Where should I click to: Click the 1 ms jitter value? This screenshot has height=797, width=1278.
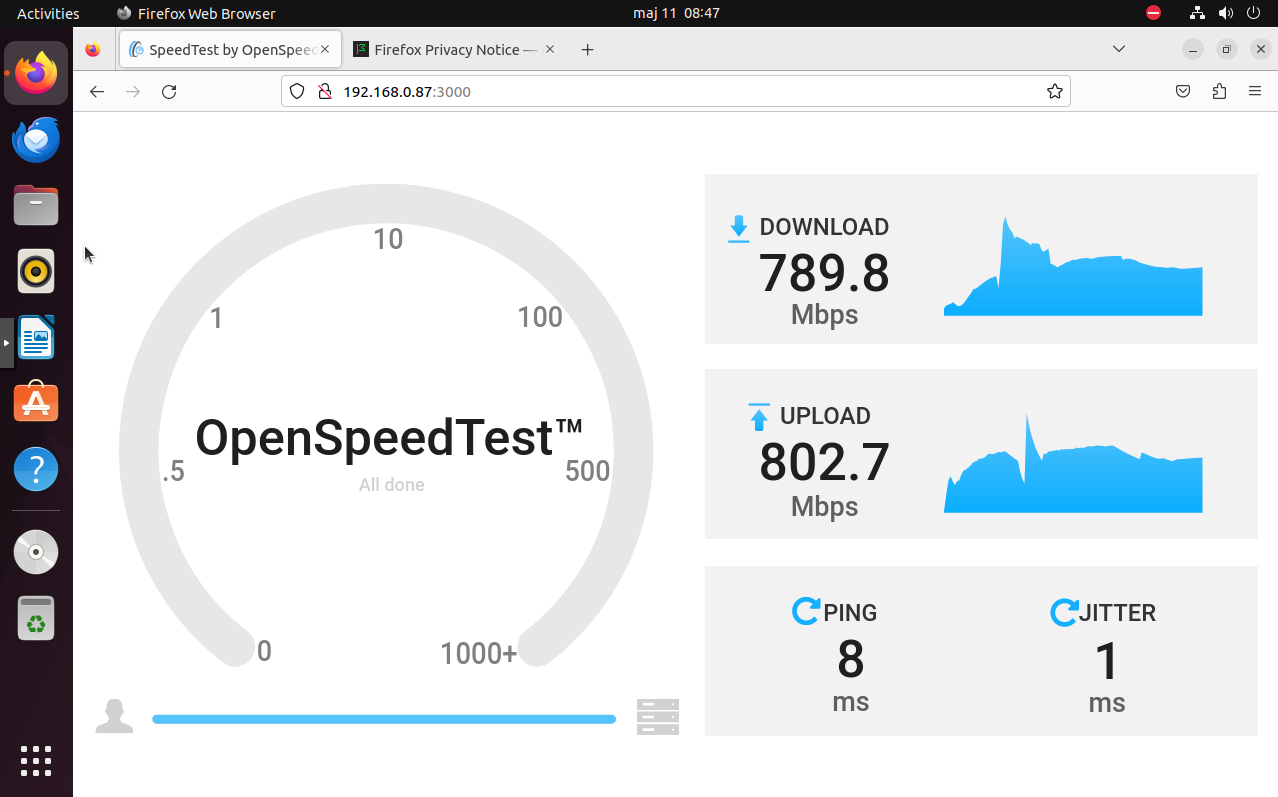(x=1107, y=661)
